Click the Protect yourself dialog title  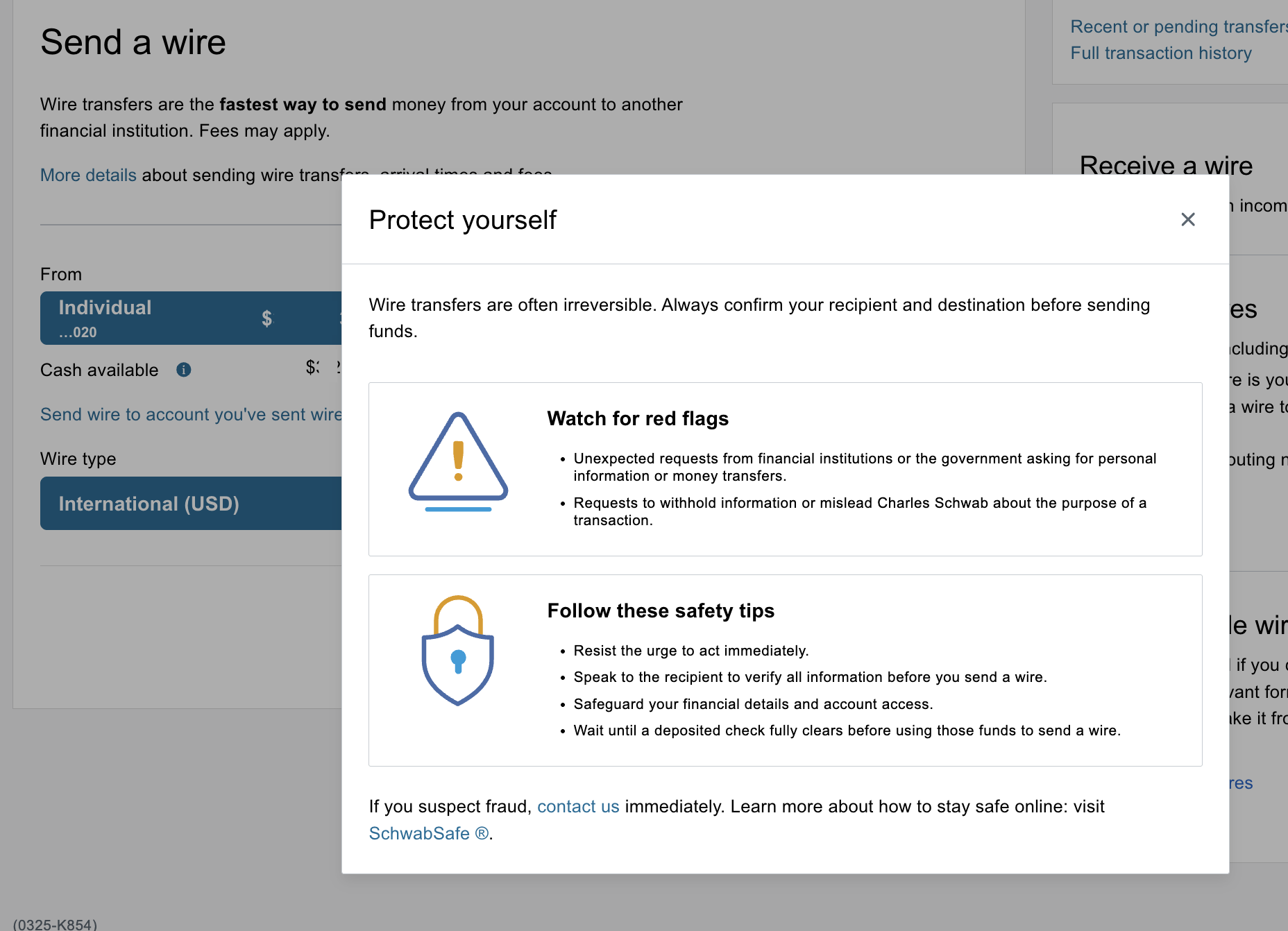pyautogui.click(x=462, y=220)
